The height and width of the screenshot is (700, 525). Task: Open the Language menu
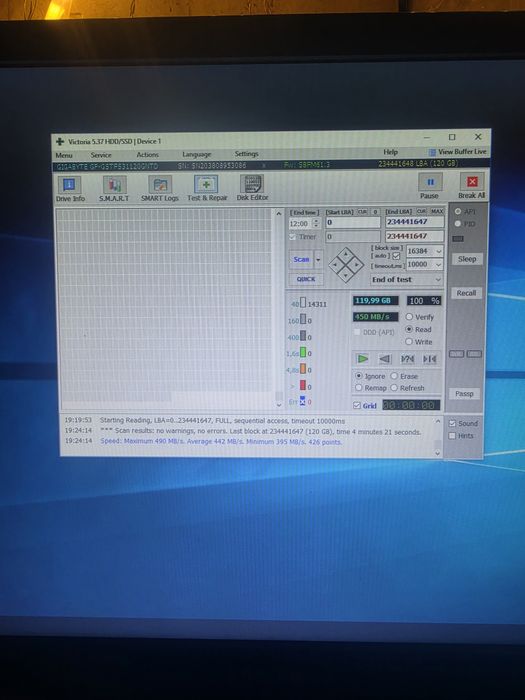(196, 154)
